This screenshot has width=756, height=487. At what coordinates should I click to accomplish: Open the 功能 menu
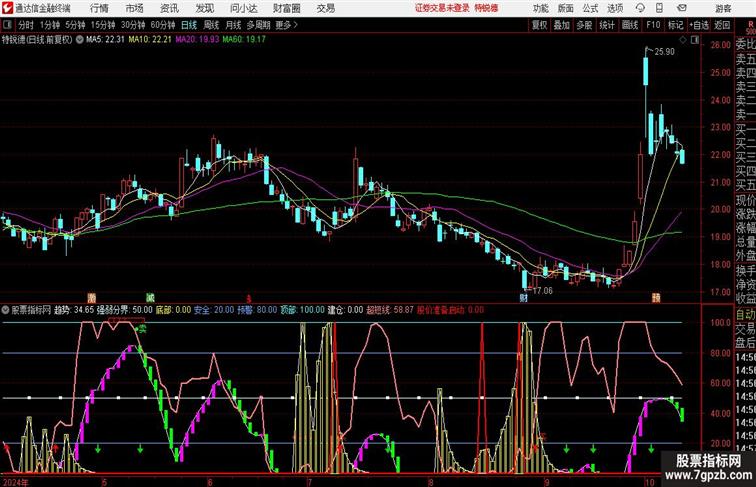[x=541, y=8]
